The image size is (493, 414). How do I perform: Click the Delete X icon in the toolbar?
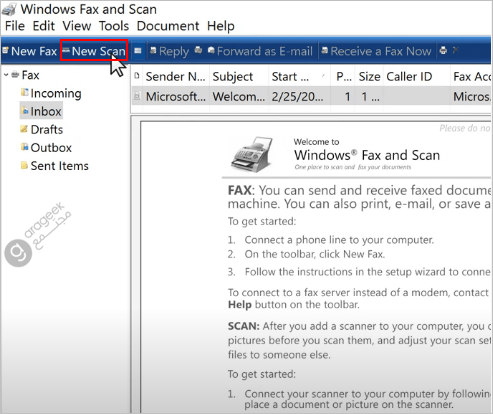(x=455, y=50)
